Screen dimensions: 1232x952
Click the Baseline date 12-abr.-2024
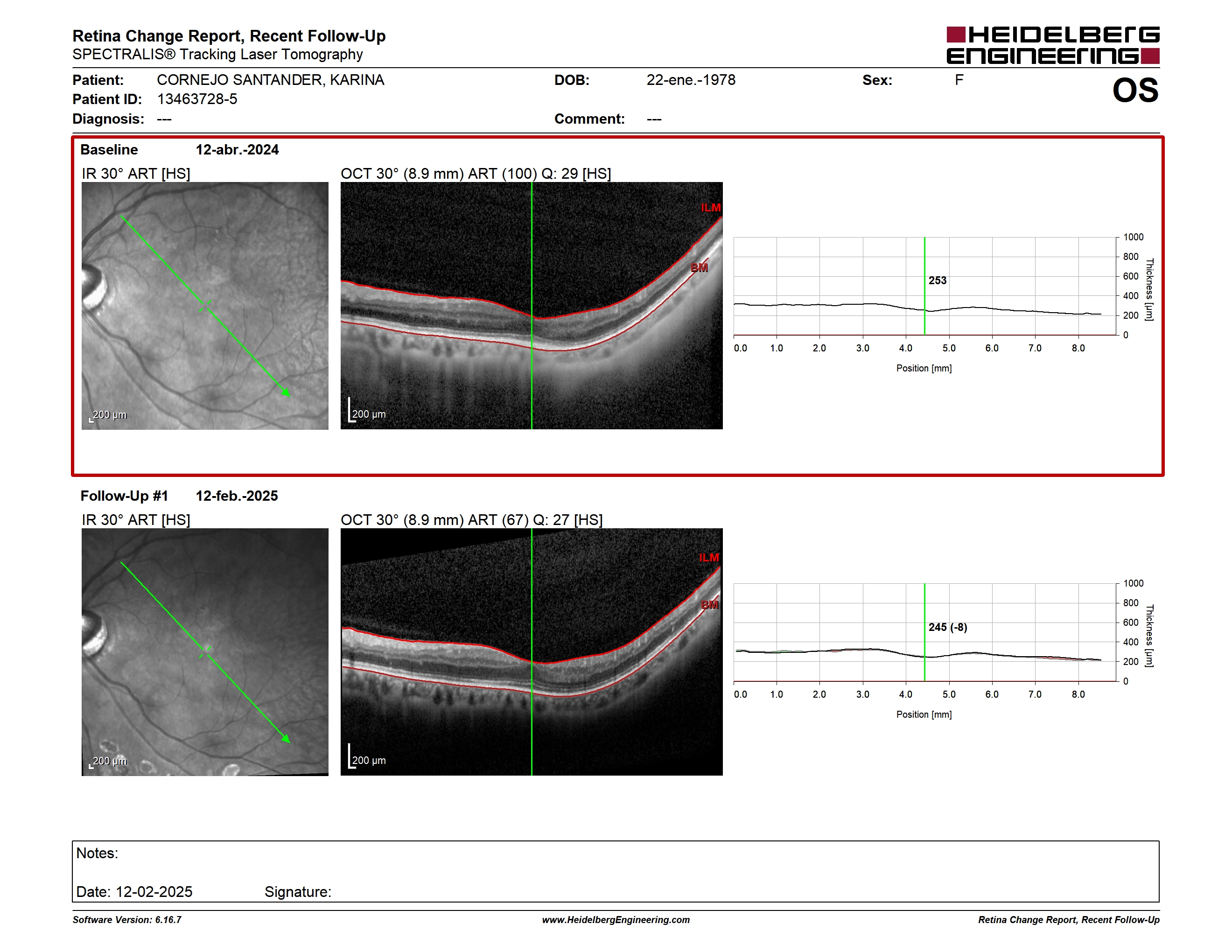click(237, 149)
